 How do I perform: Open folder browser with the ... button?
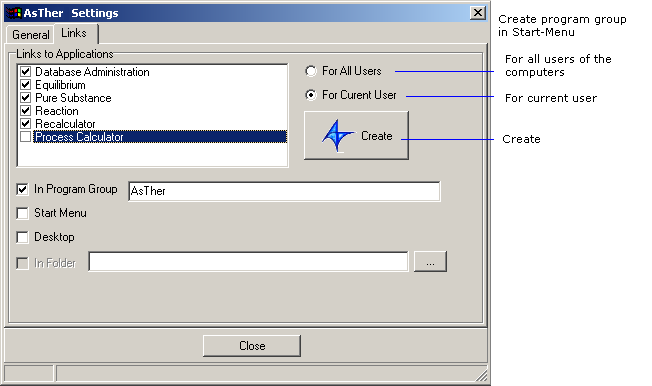point(430,262)
